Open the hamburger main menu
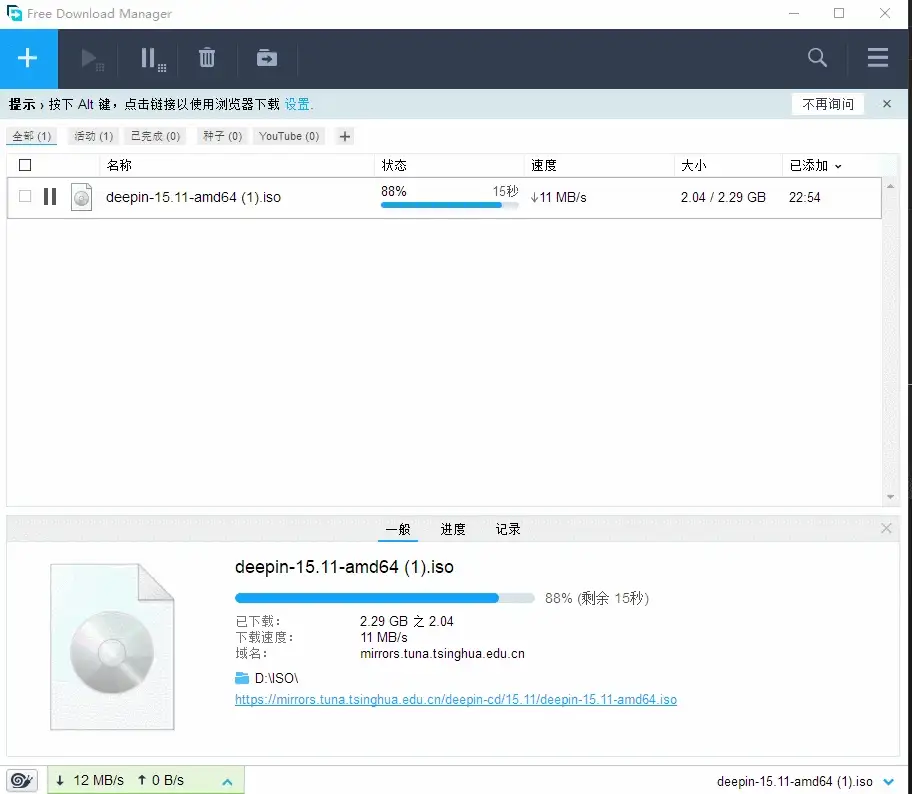 878,58
